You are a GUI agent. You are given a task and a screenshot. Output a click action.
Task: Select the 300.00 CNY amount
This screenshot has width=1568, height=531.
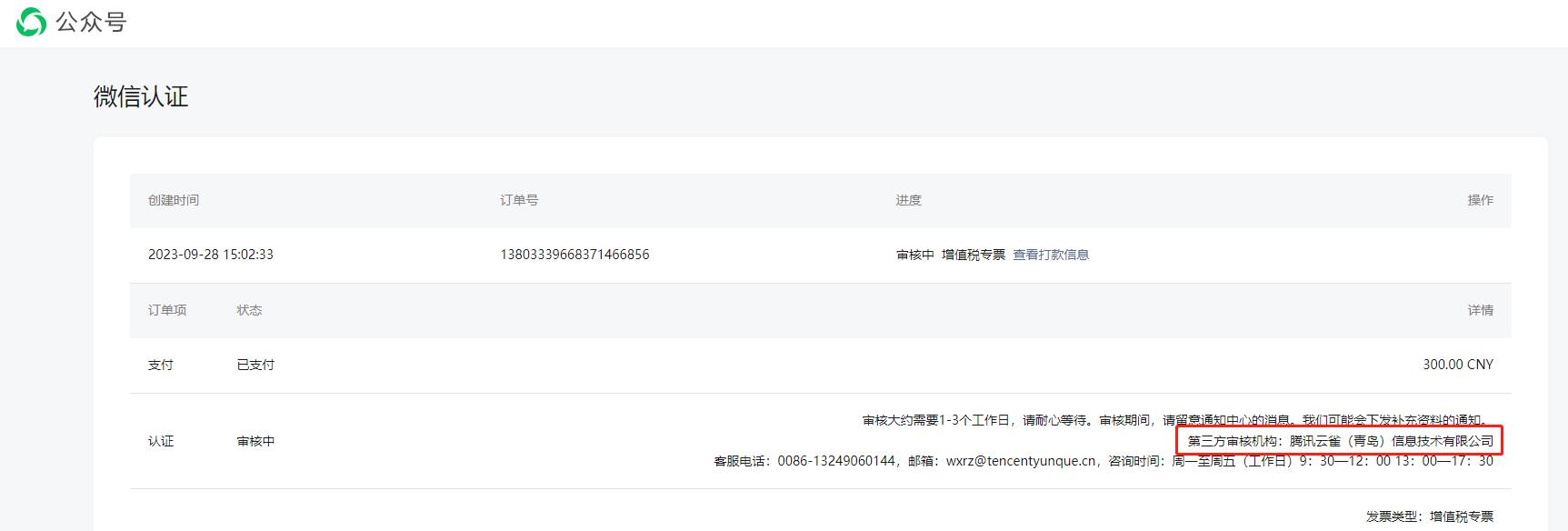[x=1458, y=365]
